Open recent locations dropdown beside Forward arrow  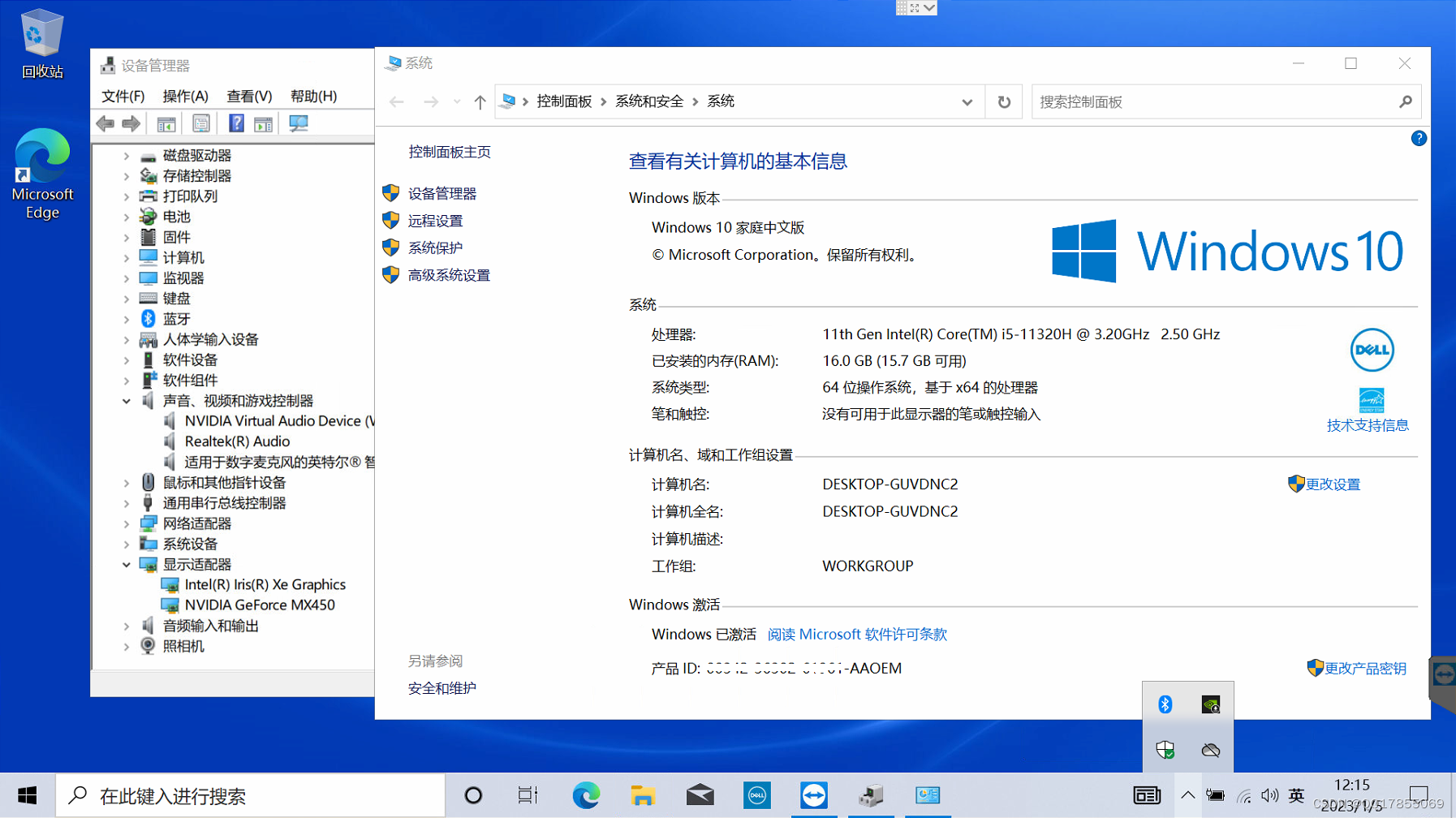pos(457,101)
